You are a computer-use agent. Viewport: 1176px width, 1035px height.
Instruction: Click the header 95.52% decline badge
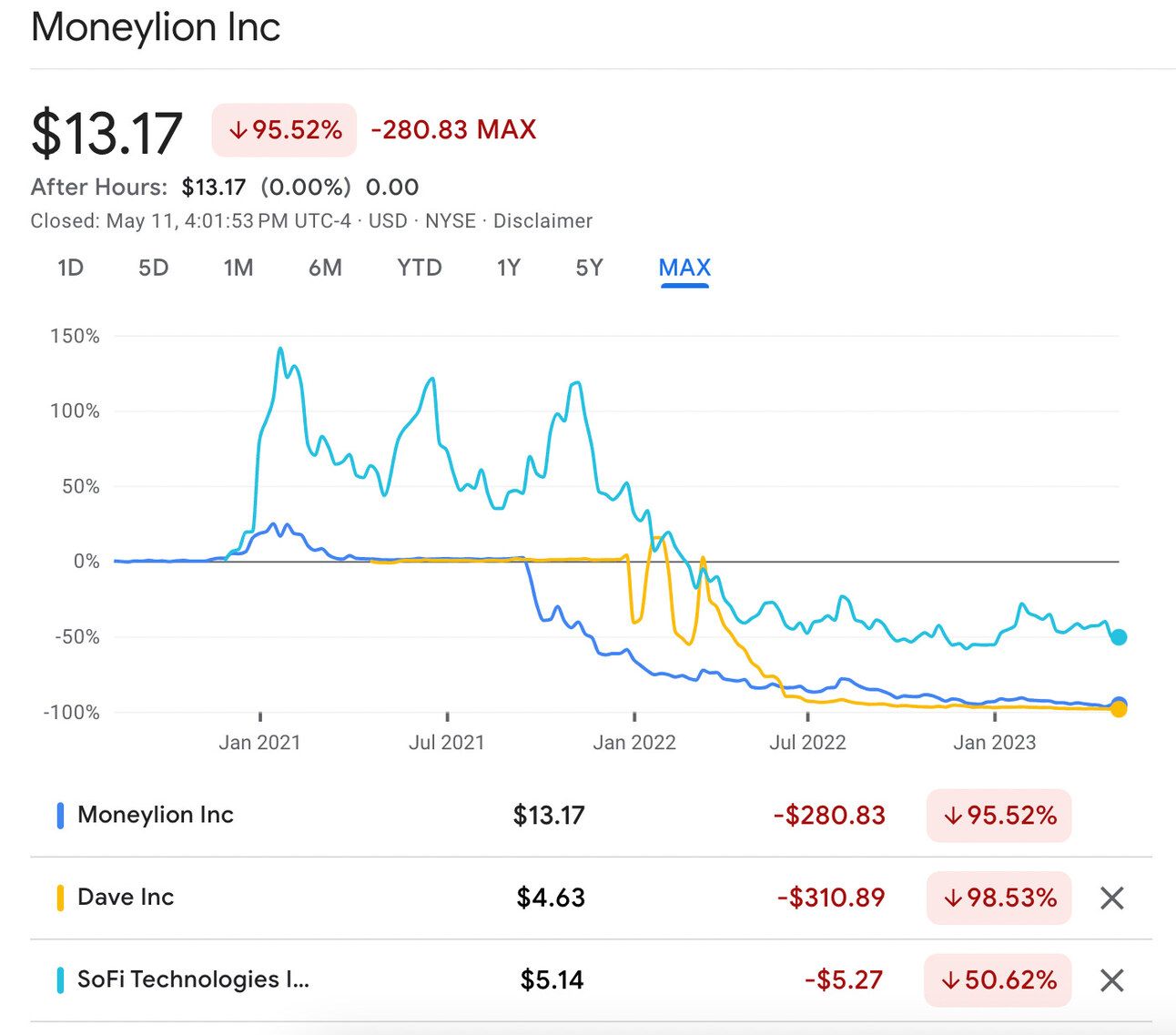284,130
